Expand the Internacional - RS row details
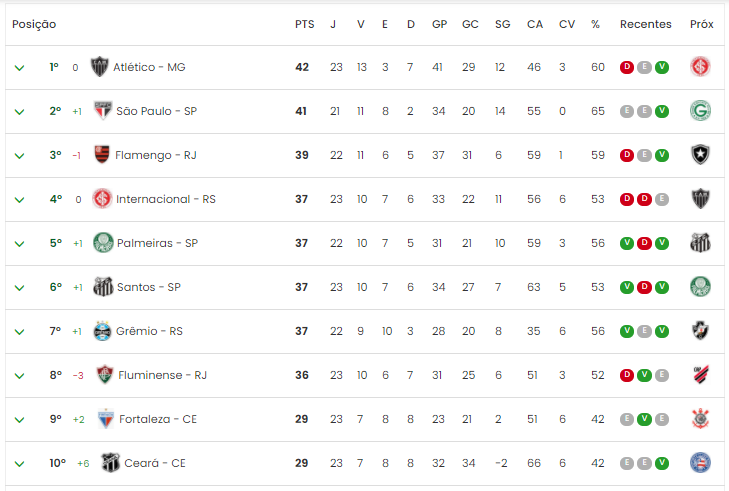729x491 pixels. point(19,200)
